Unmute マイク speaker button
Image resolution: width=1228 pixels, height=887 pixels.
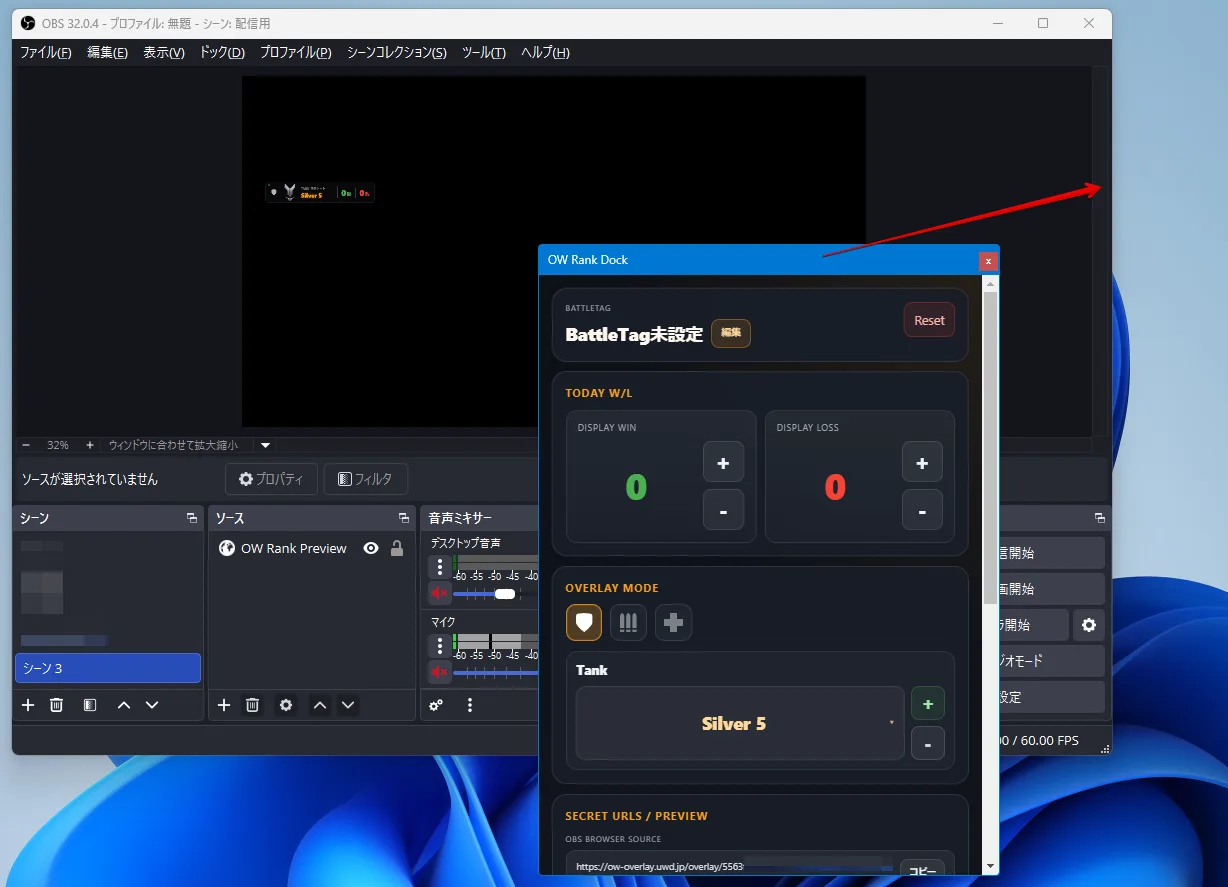(439, 671)
